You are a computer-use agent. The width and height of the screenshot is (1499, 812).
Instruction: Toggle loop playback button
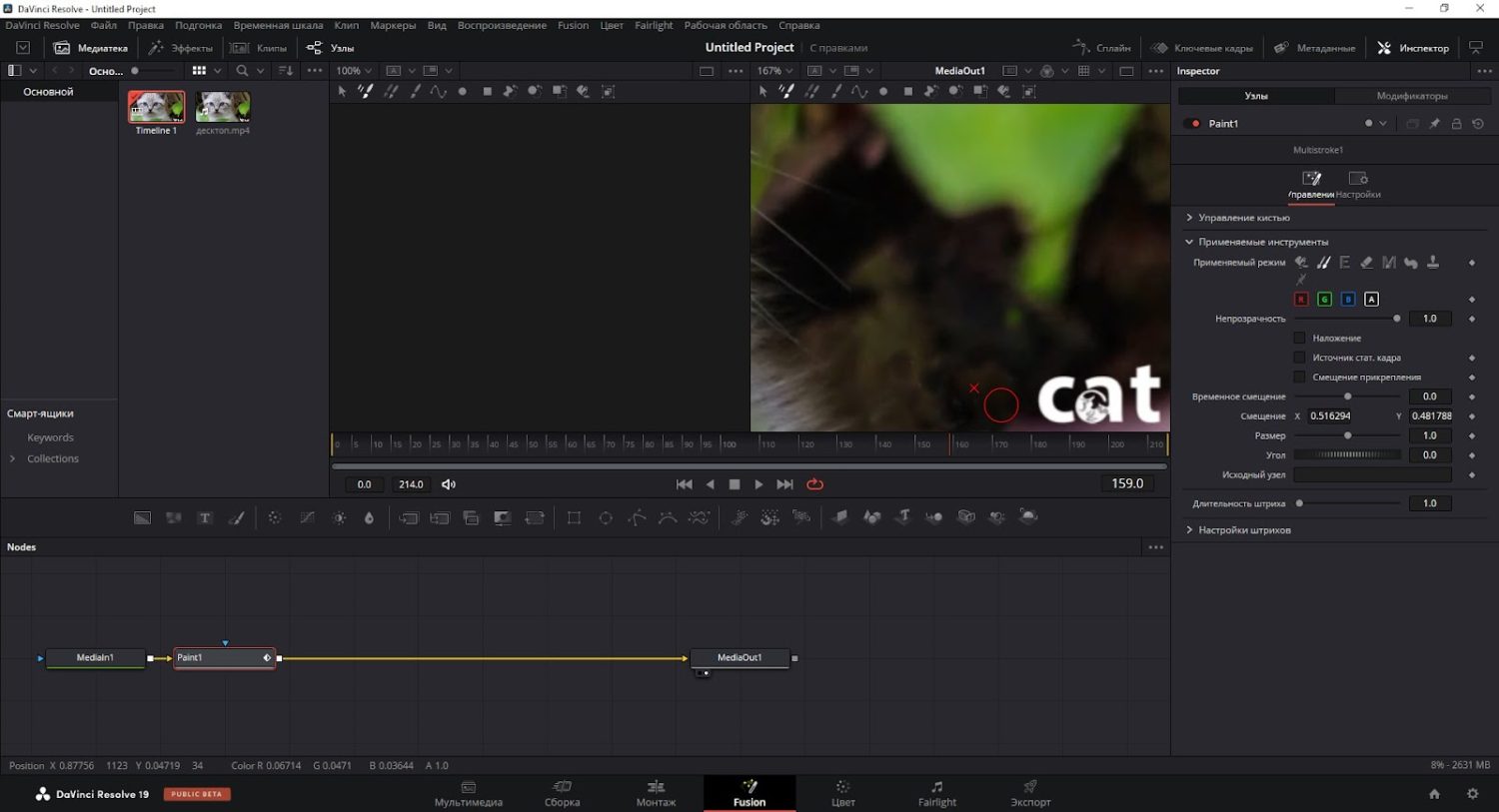click(815, 484)
